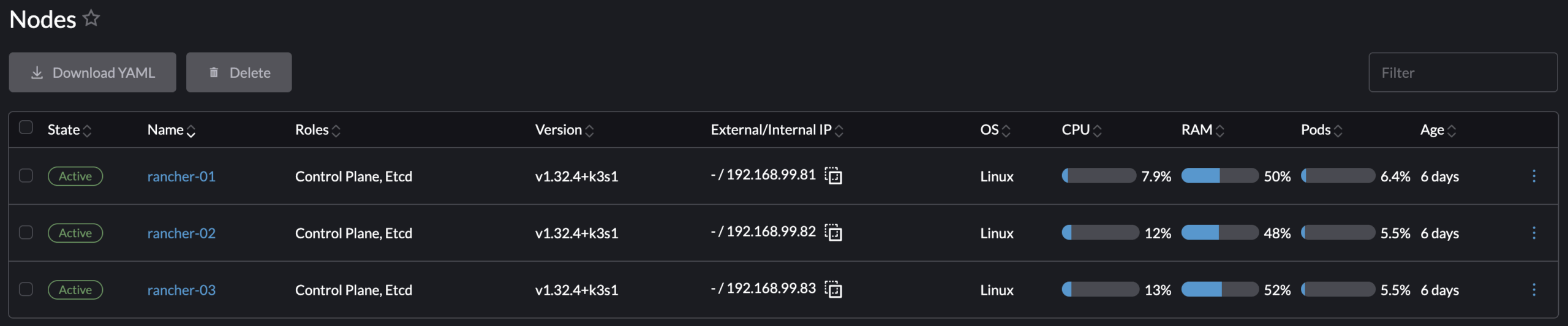Click the Delete button

tap(239, 72)
